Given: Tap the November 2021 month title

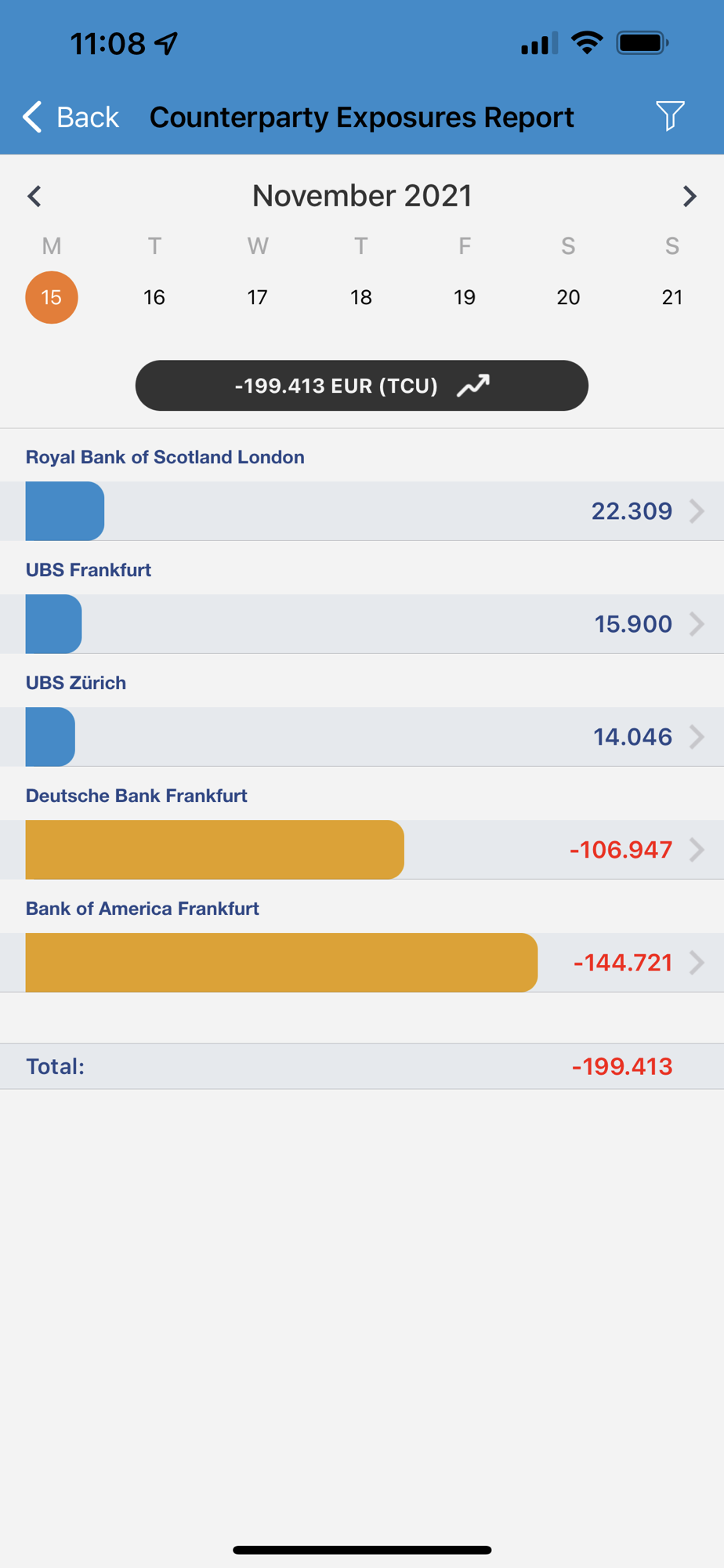Looking at the screenshot, I should coord(362,196).
